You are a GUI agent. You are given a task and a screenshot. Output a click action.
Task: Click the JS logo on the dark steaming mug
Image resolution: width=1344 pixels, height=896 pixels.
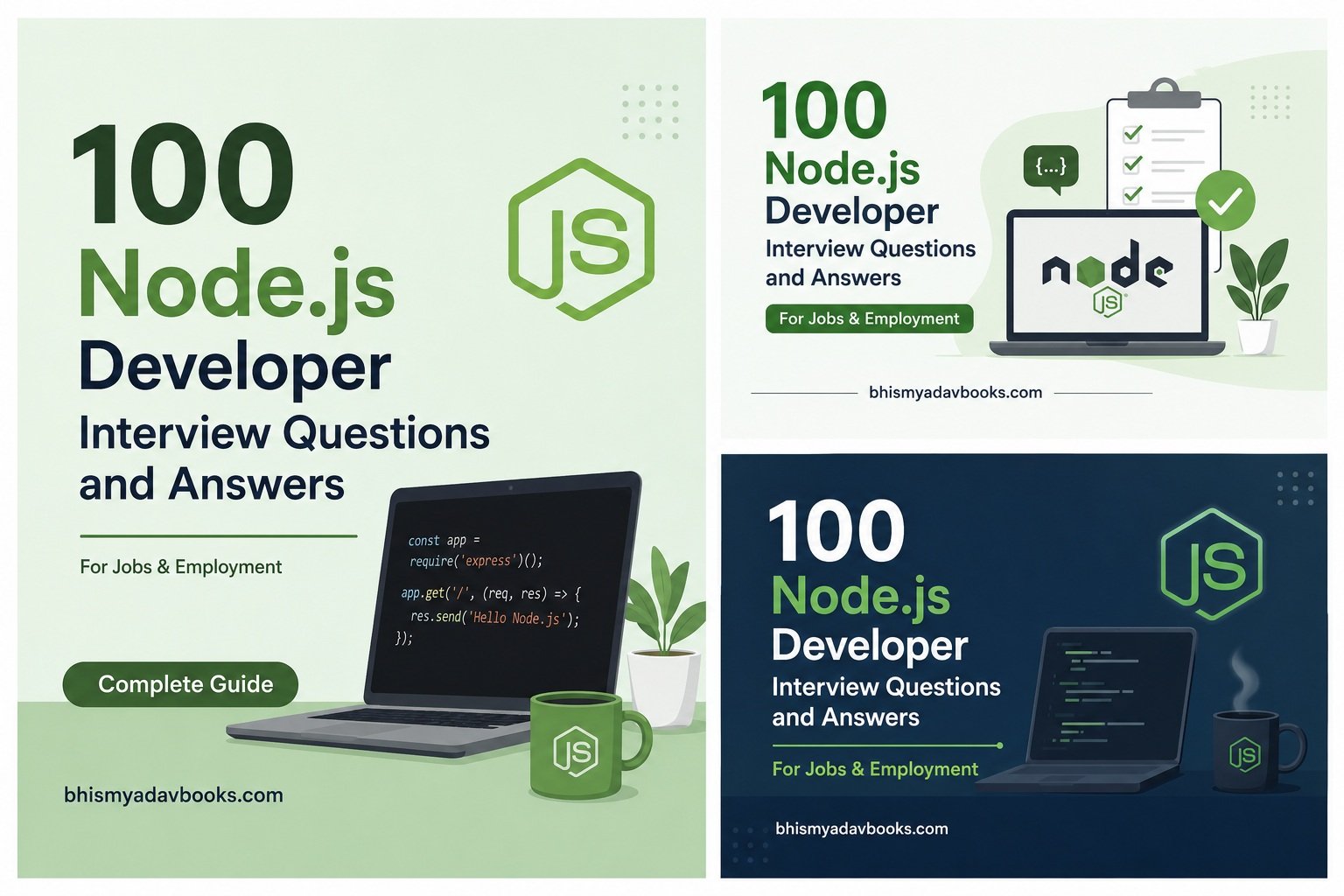(1244, 755)
